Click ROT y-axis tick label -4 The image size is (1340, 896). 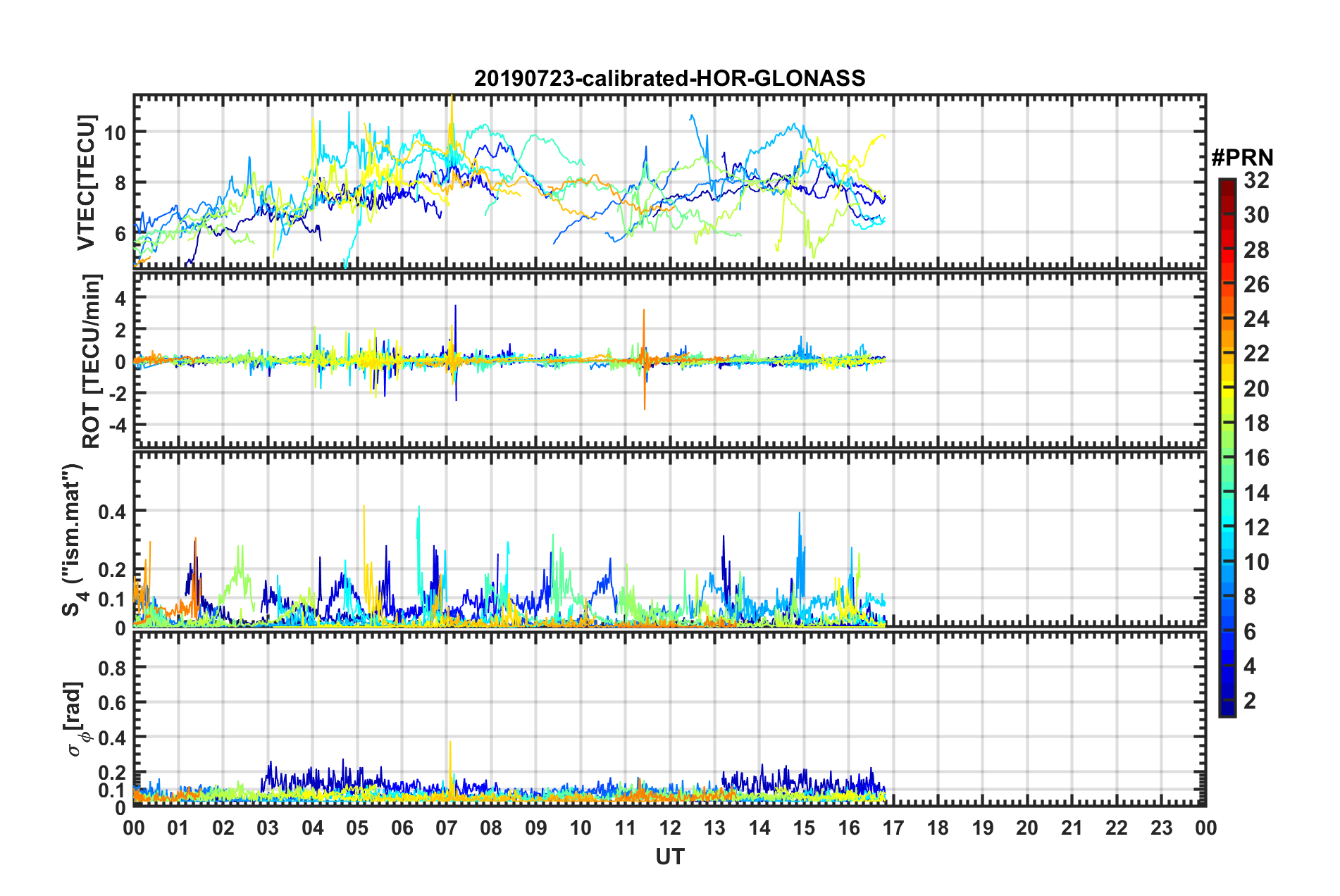[117, 426]
